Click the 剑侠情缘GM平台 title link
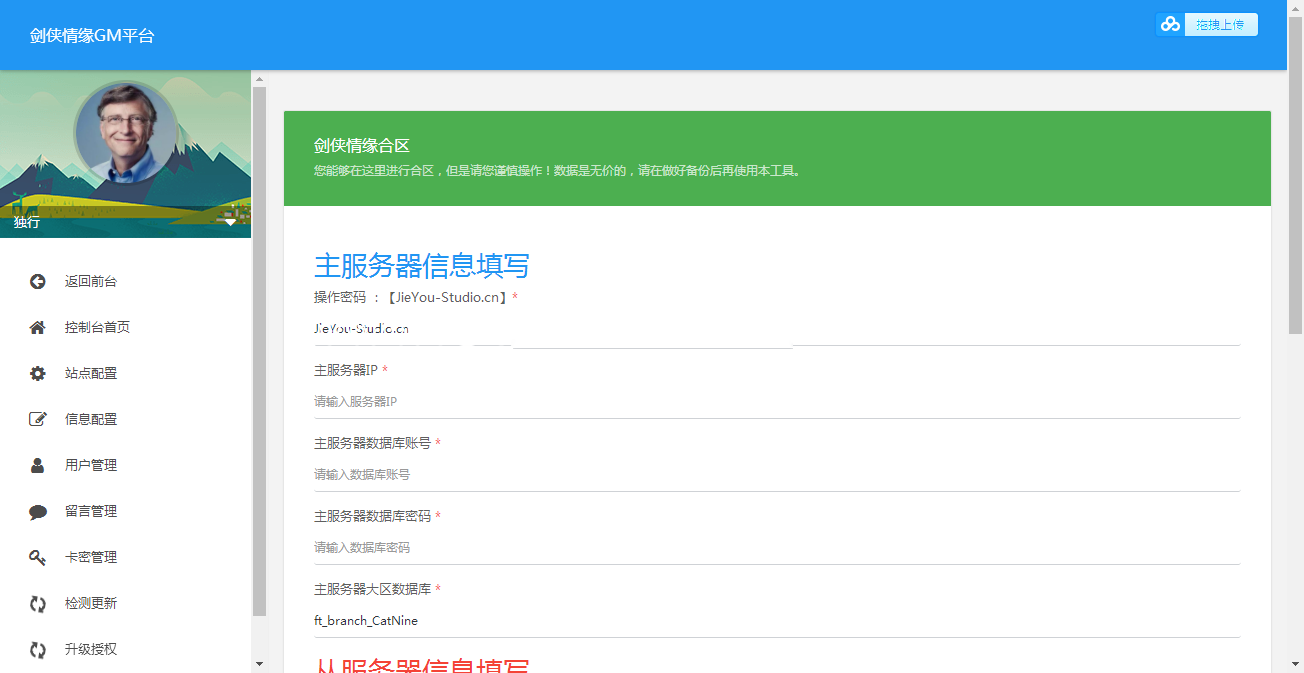Viewport: 1304px width, 673px height. (92, 36)
